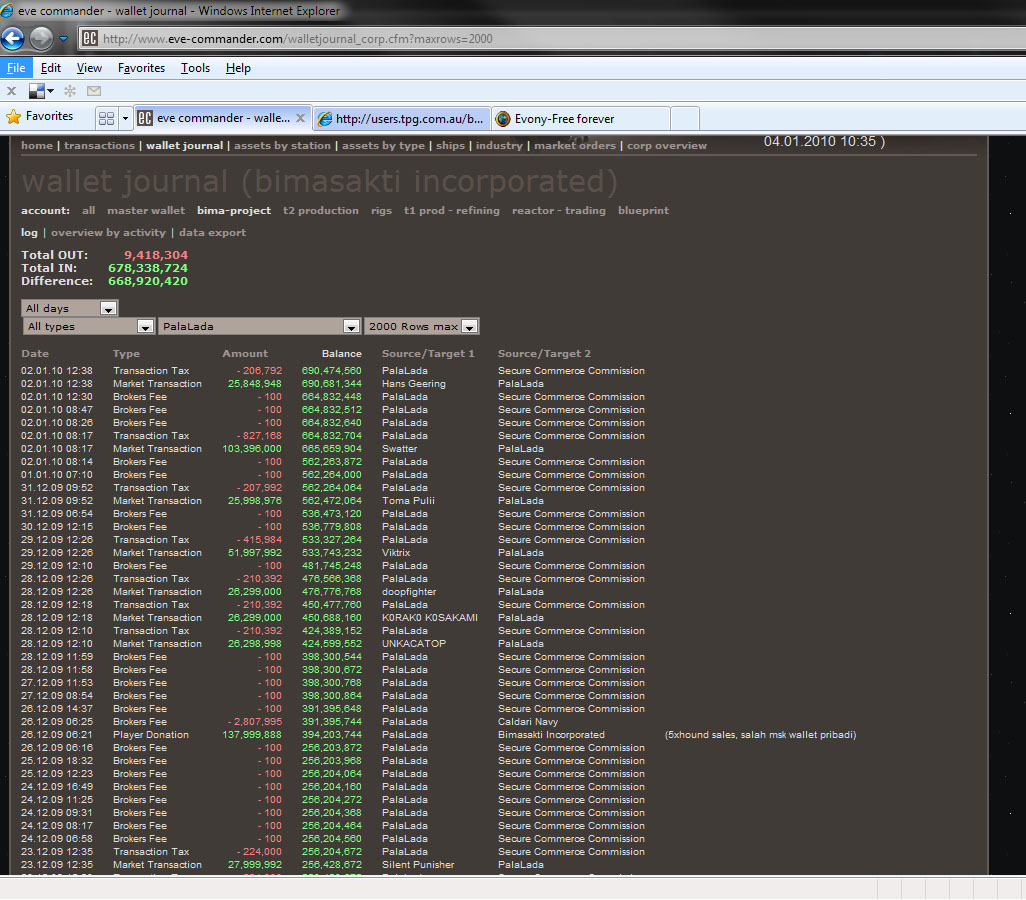The width and height of the screenshot is (1026, 900).
Task: Click the UNKACATOP source entry
Action: click(x=414, y=643)
